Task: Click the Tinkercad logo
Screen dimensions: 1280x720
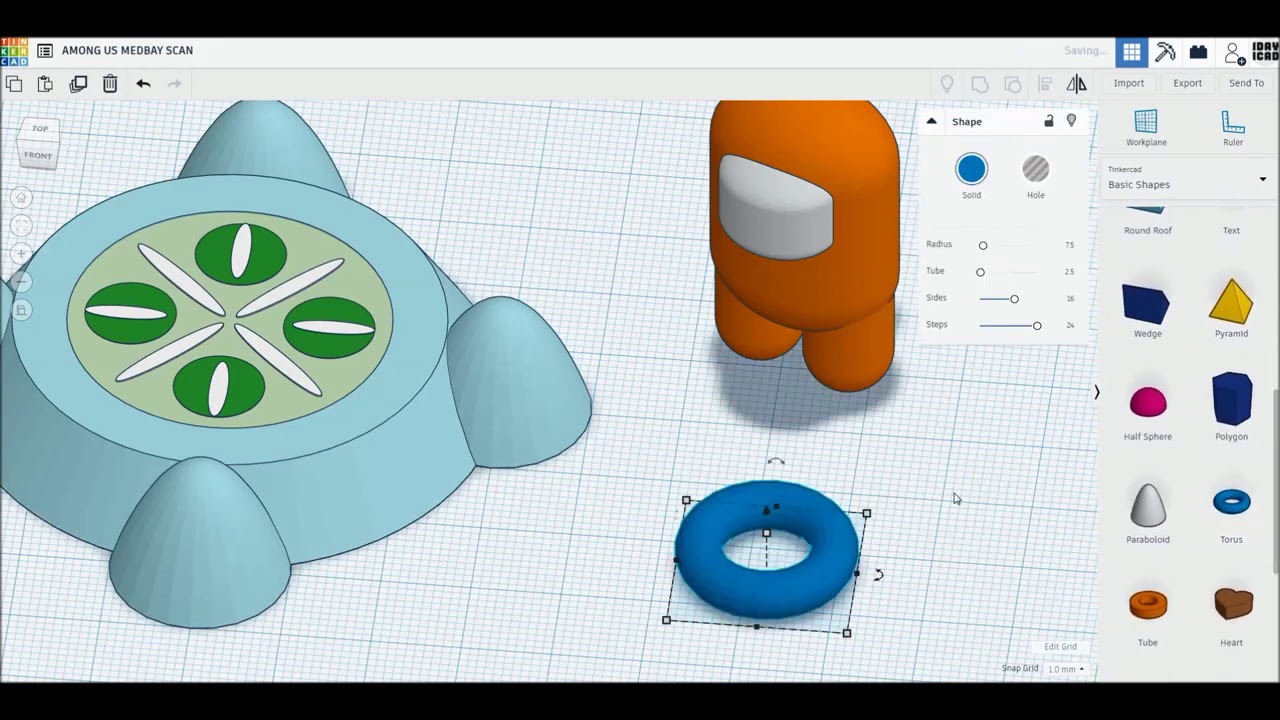Action: point(14,51)
